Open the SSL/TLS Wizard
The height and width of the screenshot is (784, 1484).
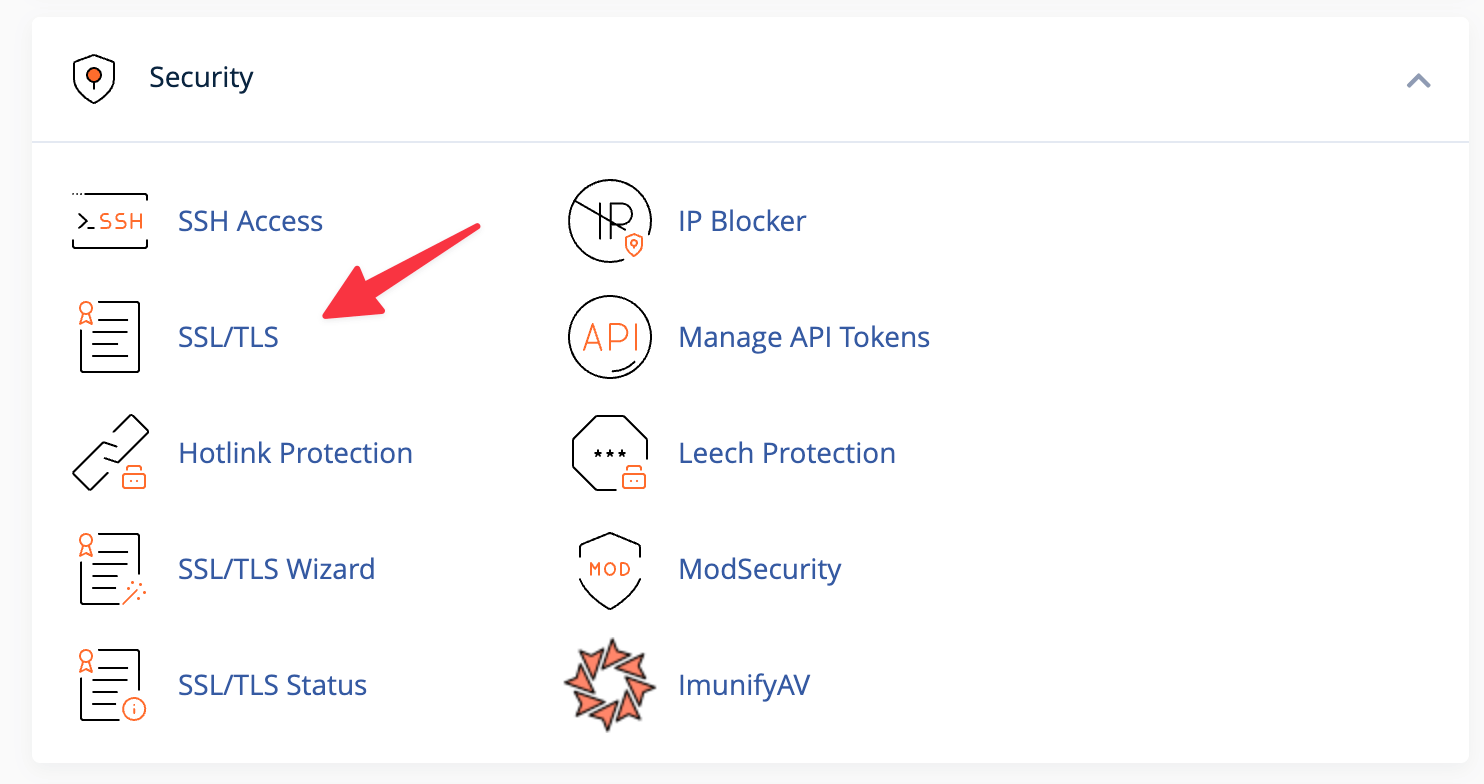coord(277,569)
